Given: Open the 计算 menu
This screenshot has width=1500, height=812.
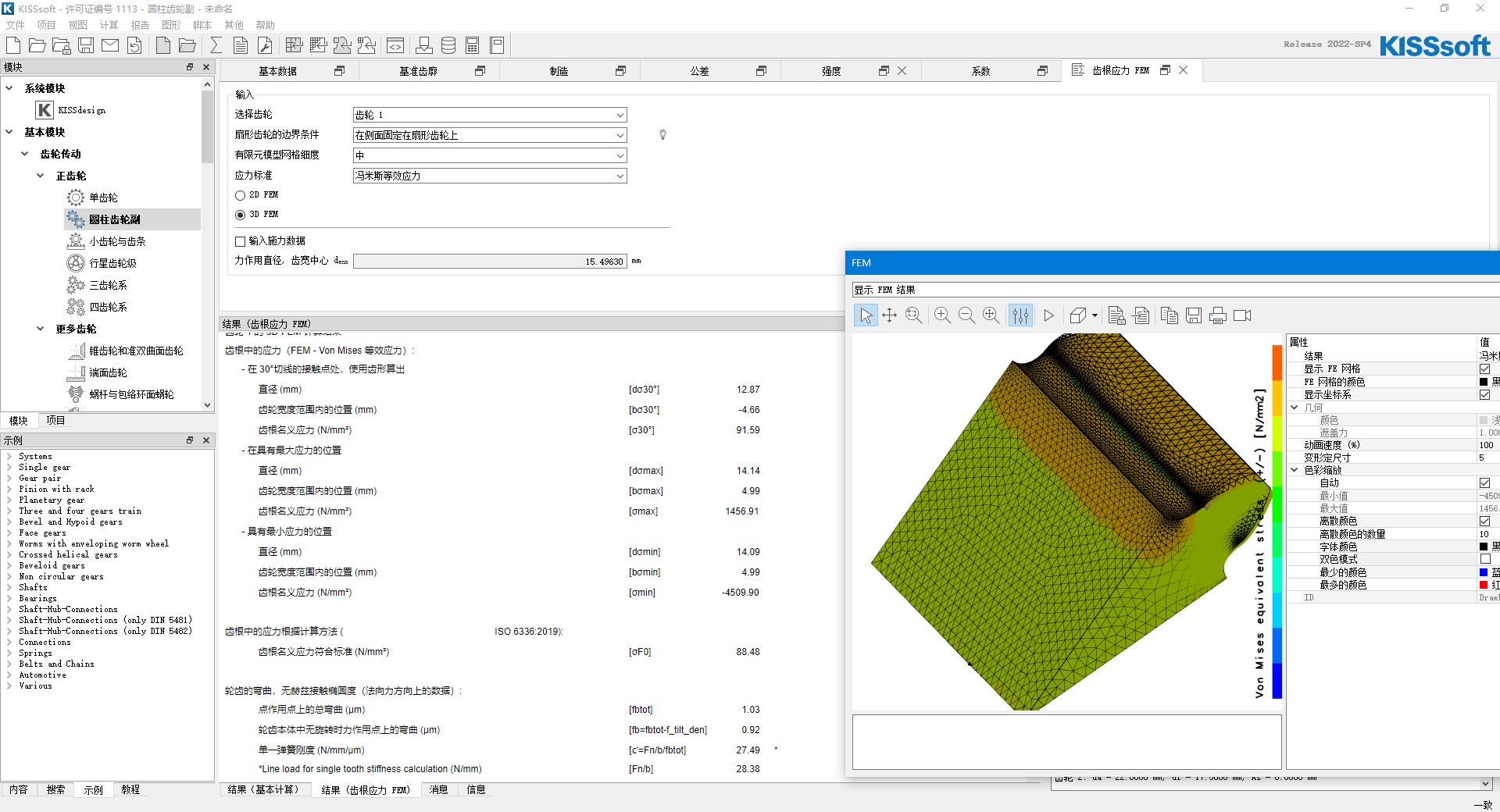Looking at the screenshot, I should pyautogui.click(x=109, y=25).
